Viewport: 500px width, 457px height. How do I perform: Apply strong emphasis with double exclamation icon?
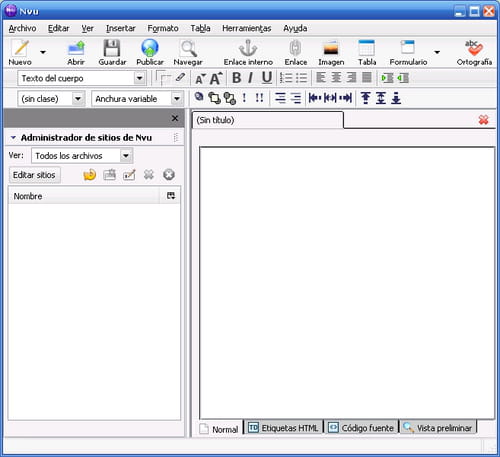259,98
